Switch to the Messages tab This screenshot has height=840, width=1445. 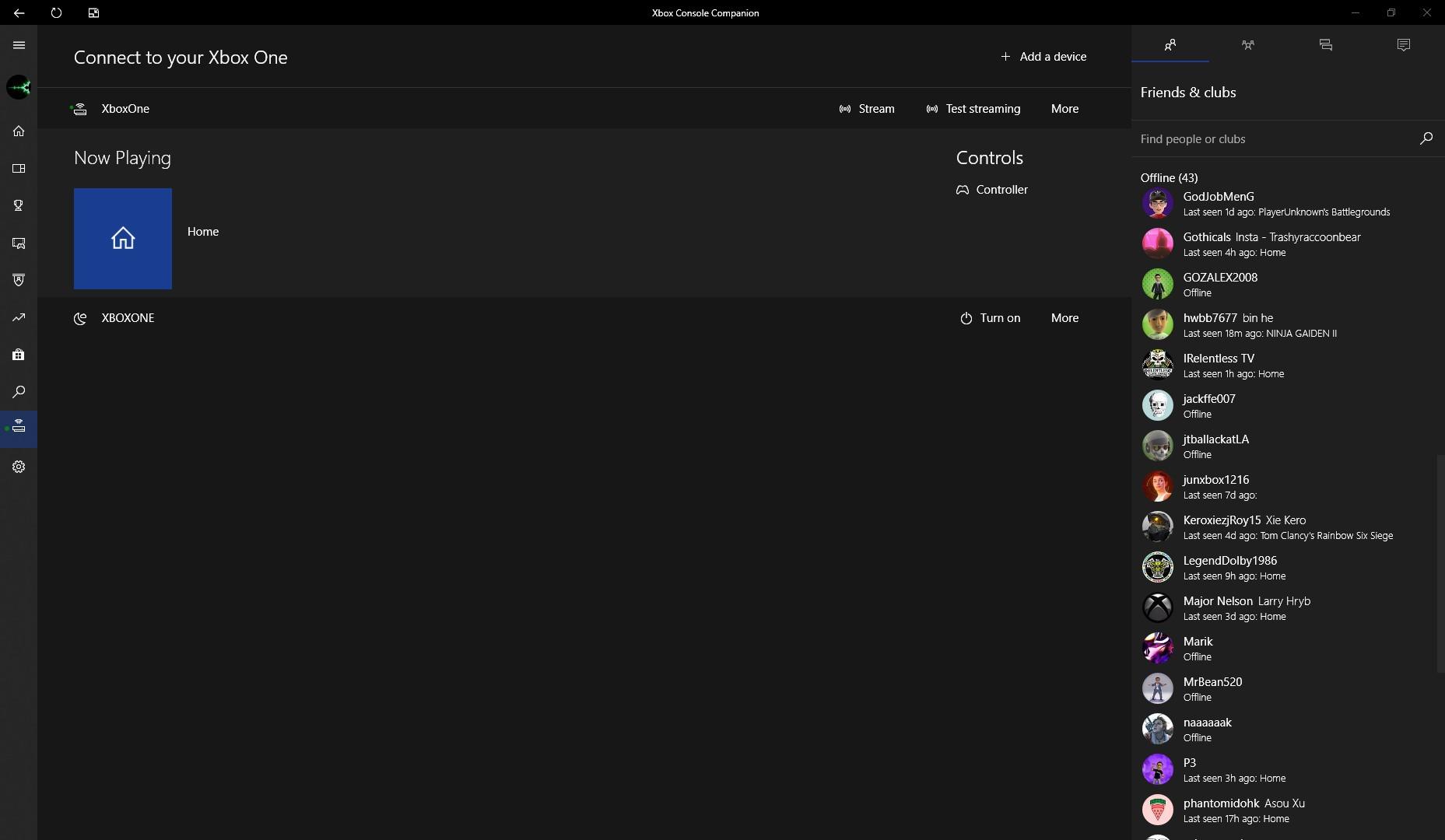click(1326, 45)
